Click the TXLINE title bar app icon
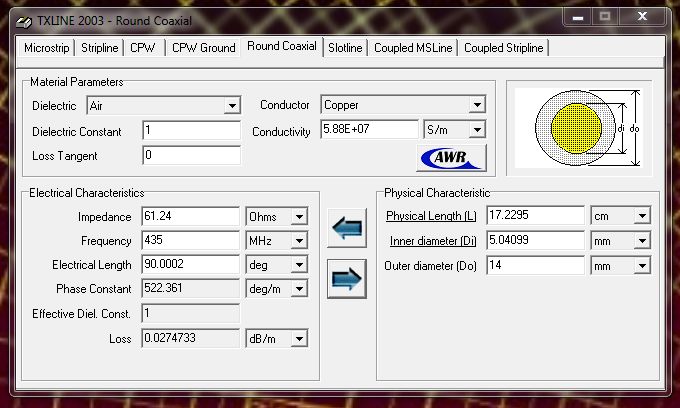680x408 pixels. (24, 21)
